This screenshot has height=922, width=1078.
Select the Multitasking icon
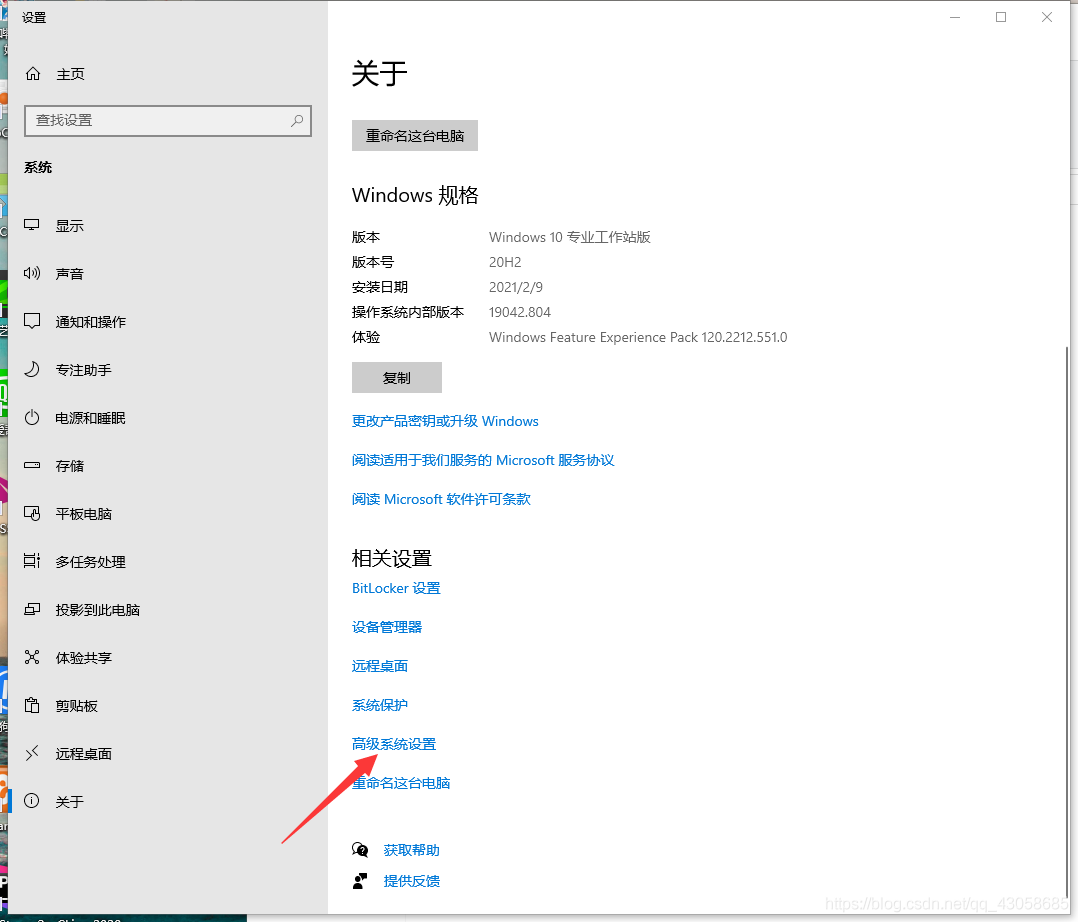point(32,561)
